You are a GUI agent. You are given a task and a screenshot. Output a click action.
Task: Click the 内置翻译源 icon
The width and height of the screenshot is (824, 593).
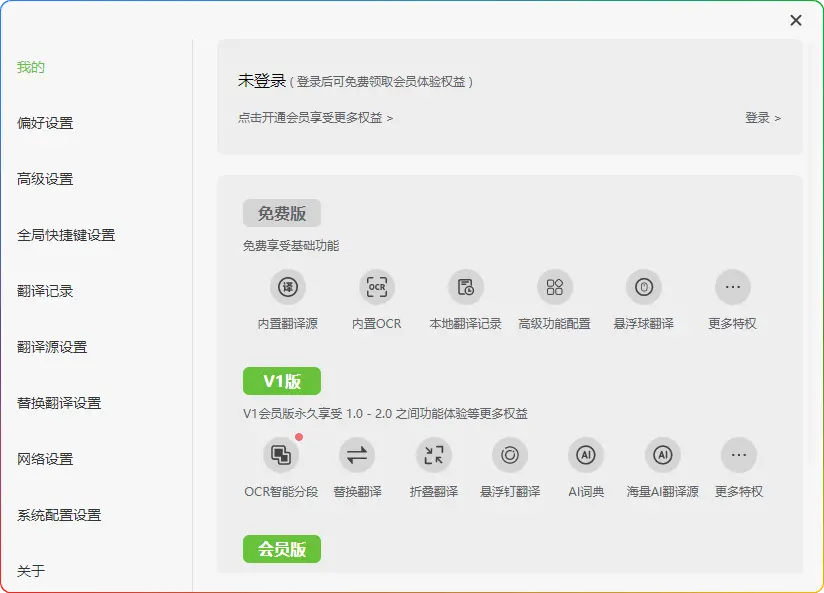[287, 288]
